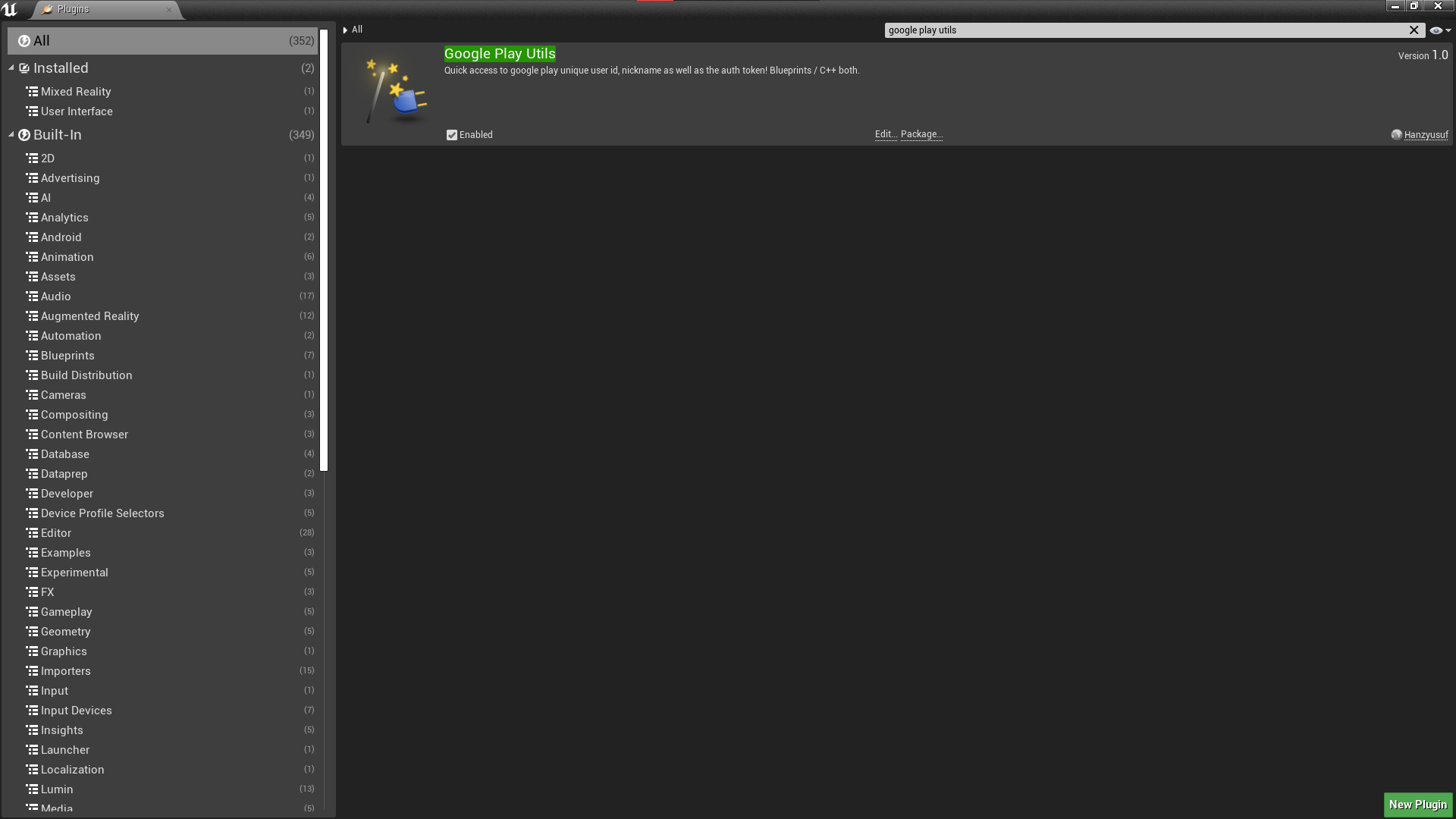Viewport: 1456px width, 819px height.
Task: Clear the plugin search text with X
Action: click(1414, 30)
